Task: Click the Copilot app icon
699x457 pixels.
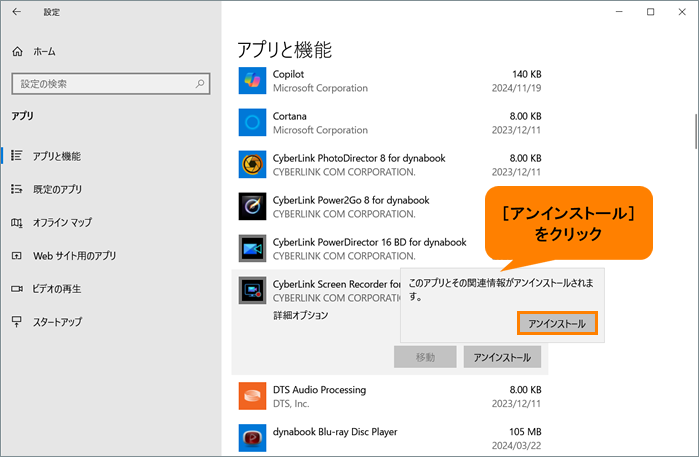Action: 252,81
